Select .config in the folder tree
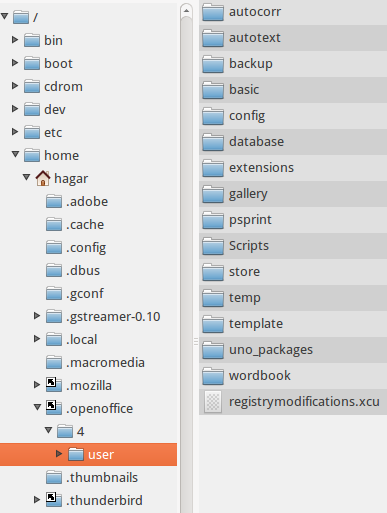The height and width of the screenshot is (513, 387). click(86, 248)
